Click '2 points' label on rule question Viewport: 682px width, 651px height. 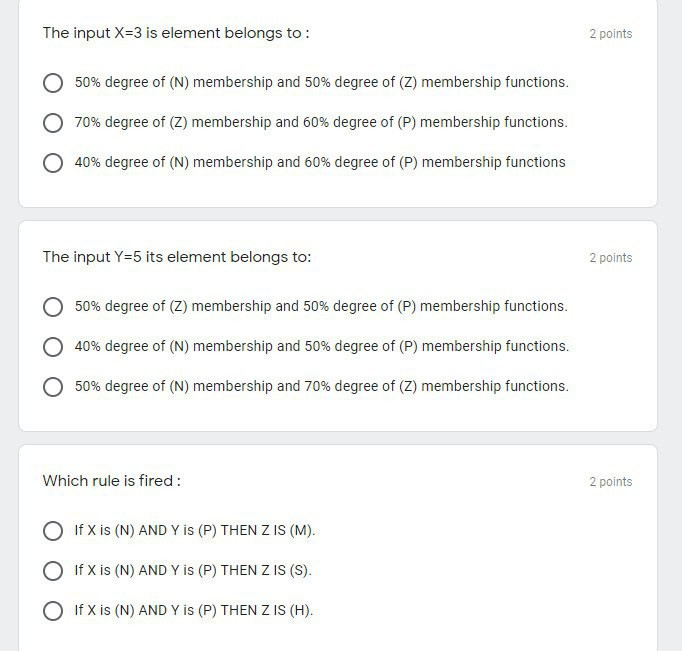coord(611,482)
